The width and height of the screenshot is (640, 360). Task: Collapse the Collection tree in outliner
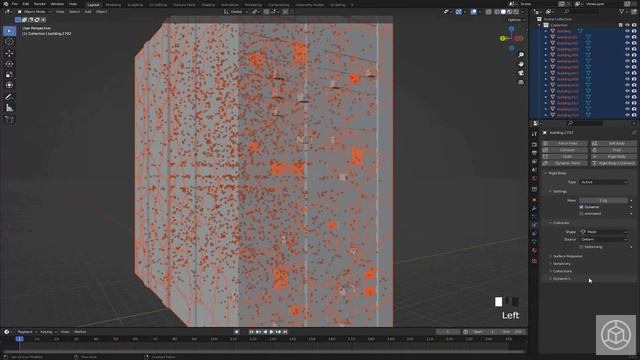pos(540,25)
